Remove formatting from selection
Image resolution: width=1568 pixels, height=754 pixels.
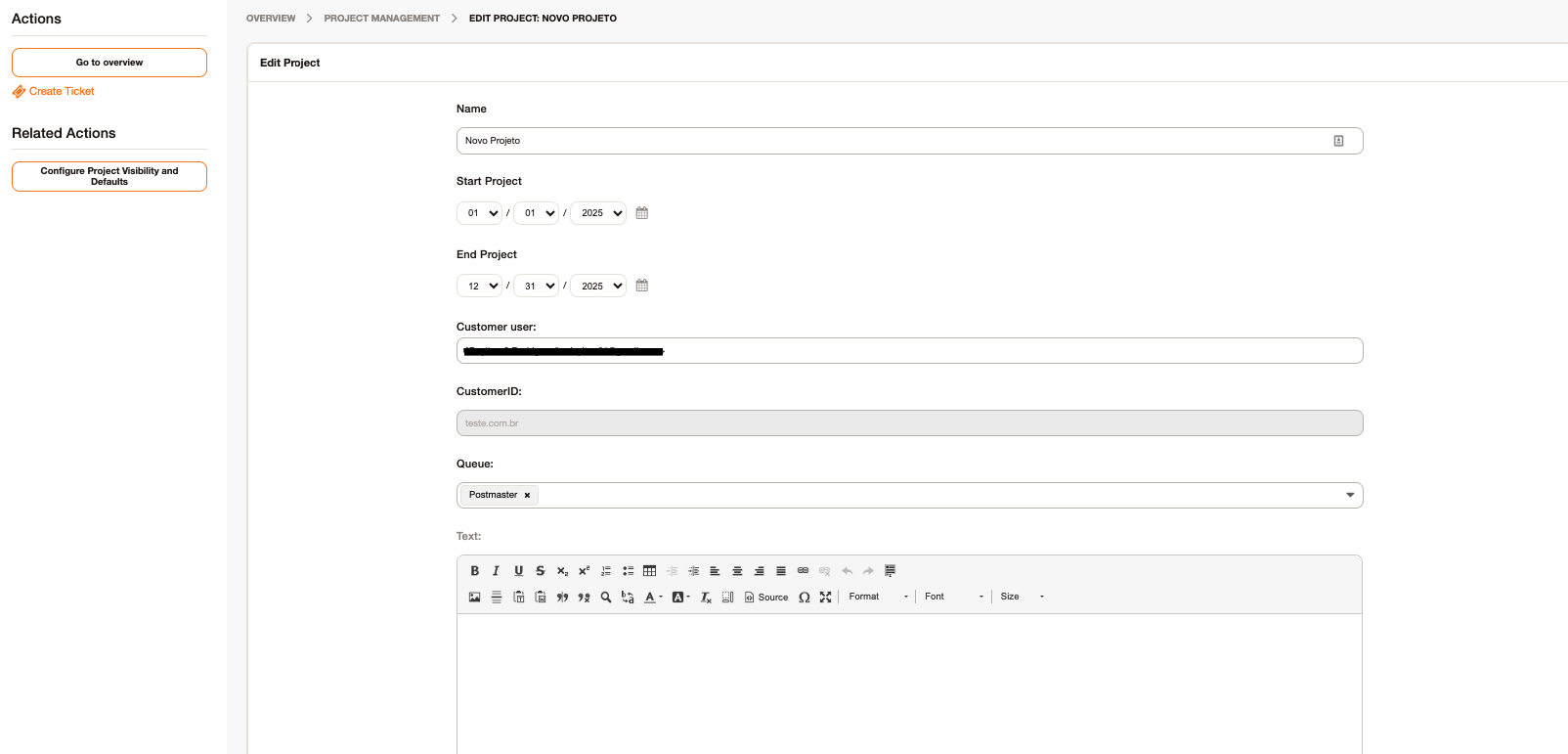pyautogui.click(x=706, y=597)
